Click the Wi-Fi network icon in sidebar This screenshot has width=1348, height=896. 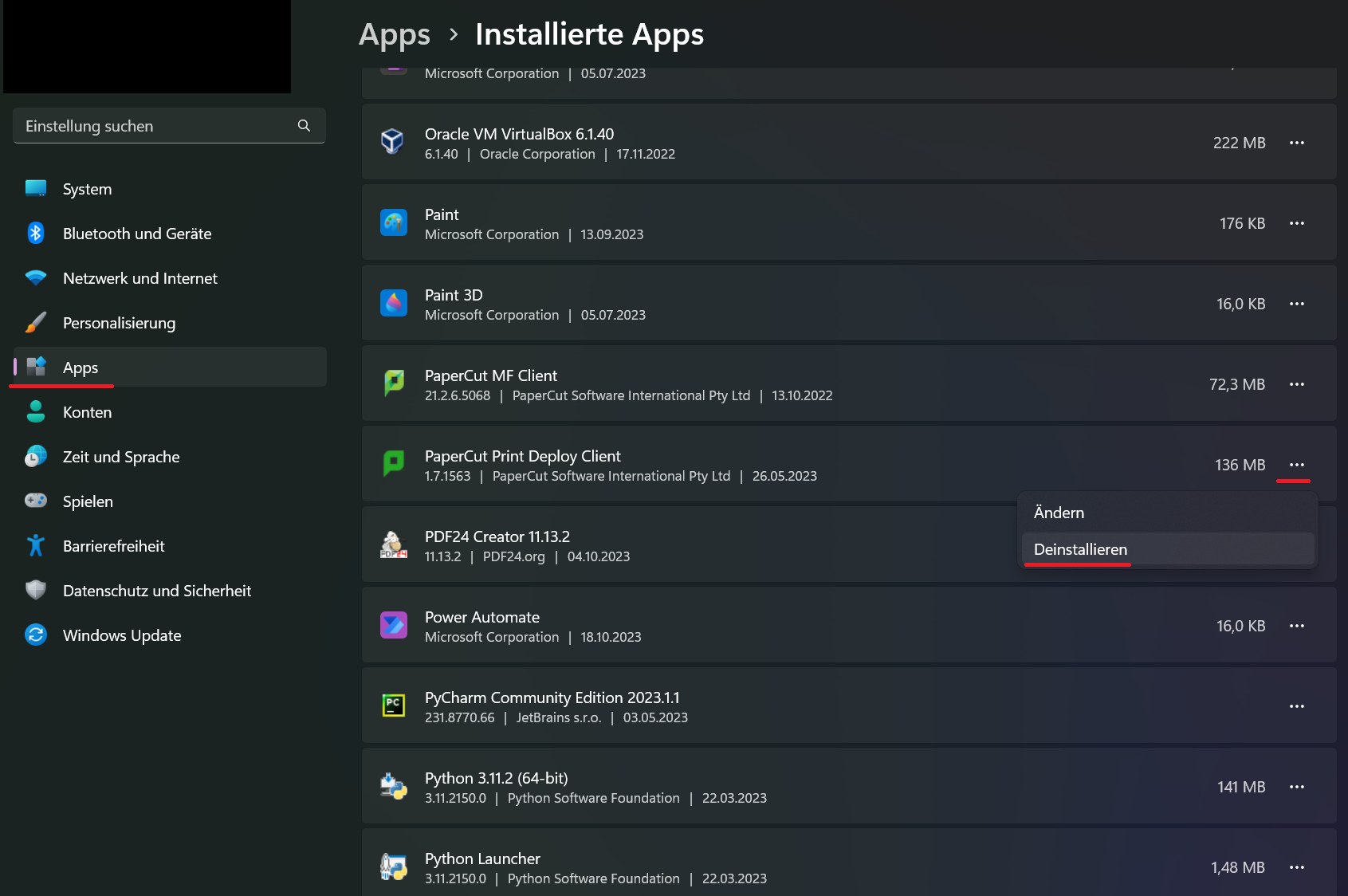pyautogui.click(x=36, y=278)
